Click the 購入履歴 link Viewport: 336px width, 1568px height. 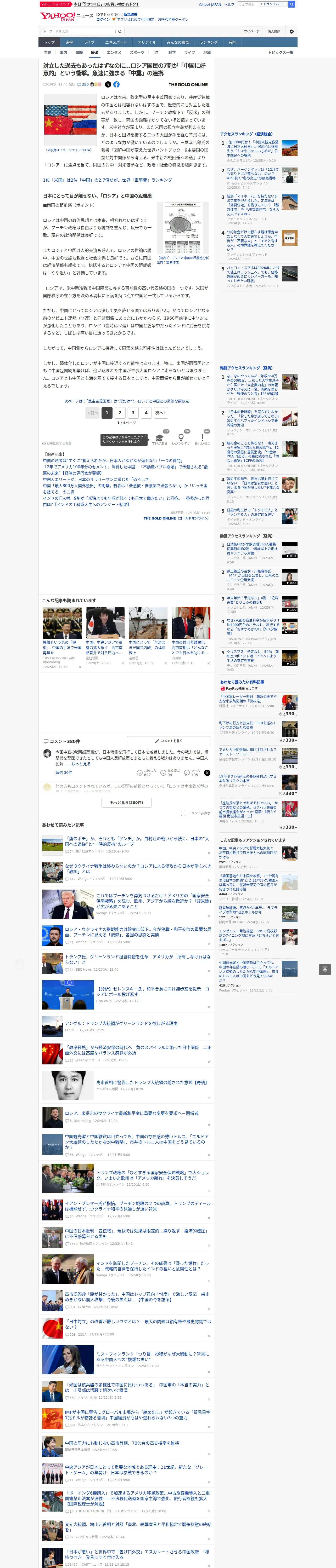click(274, 32)
